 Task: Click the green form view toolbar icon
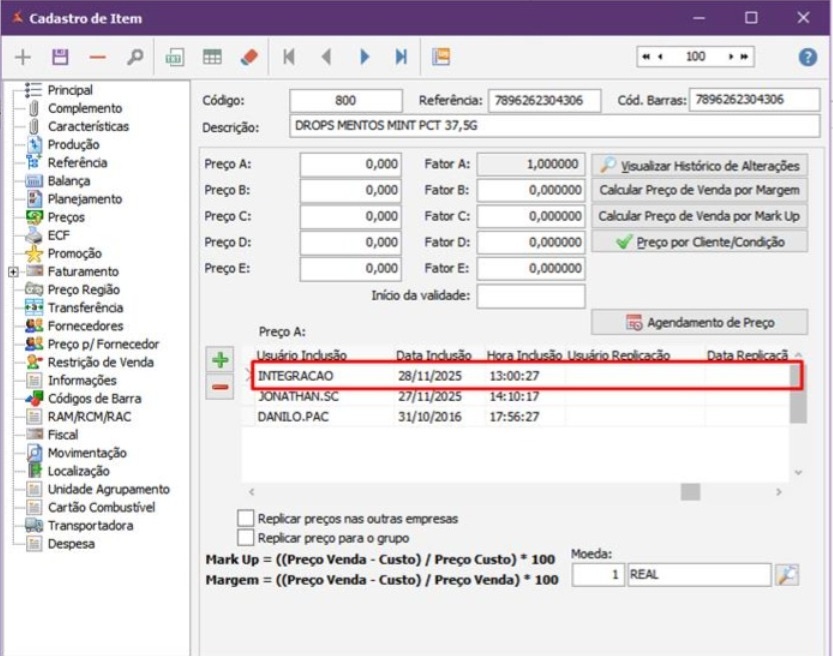[x=175, y=57]
